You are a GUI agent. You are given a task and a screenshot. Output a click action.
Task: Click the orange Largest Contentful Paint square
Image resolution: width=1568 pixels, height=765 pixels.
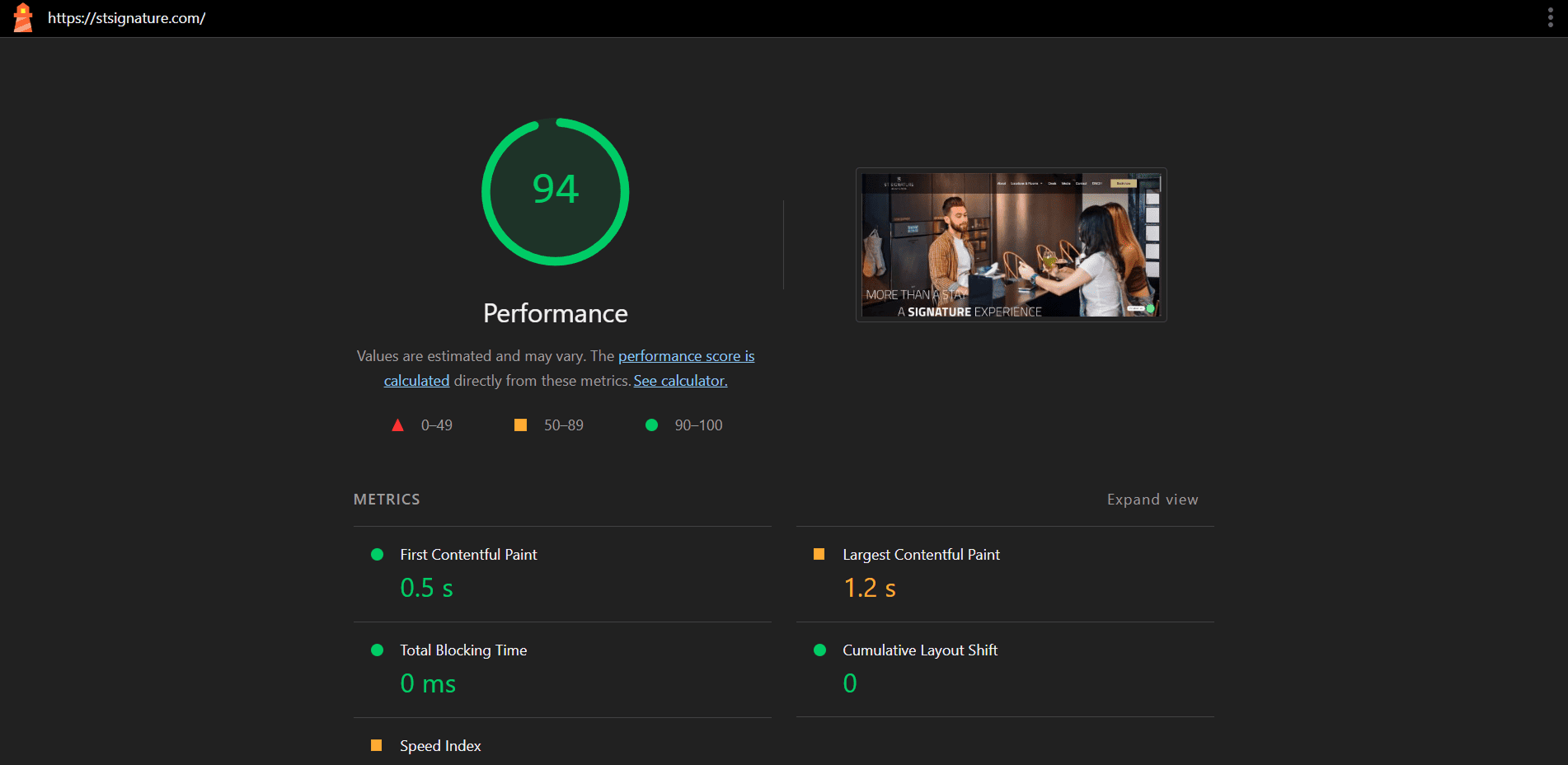819,555
